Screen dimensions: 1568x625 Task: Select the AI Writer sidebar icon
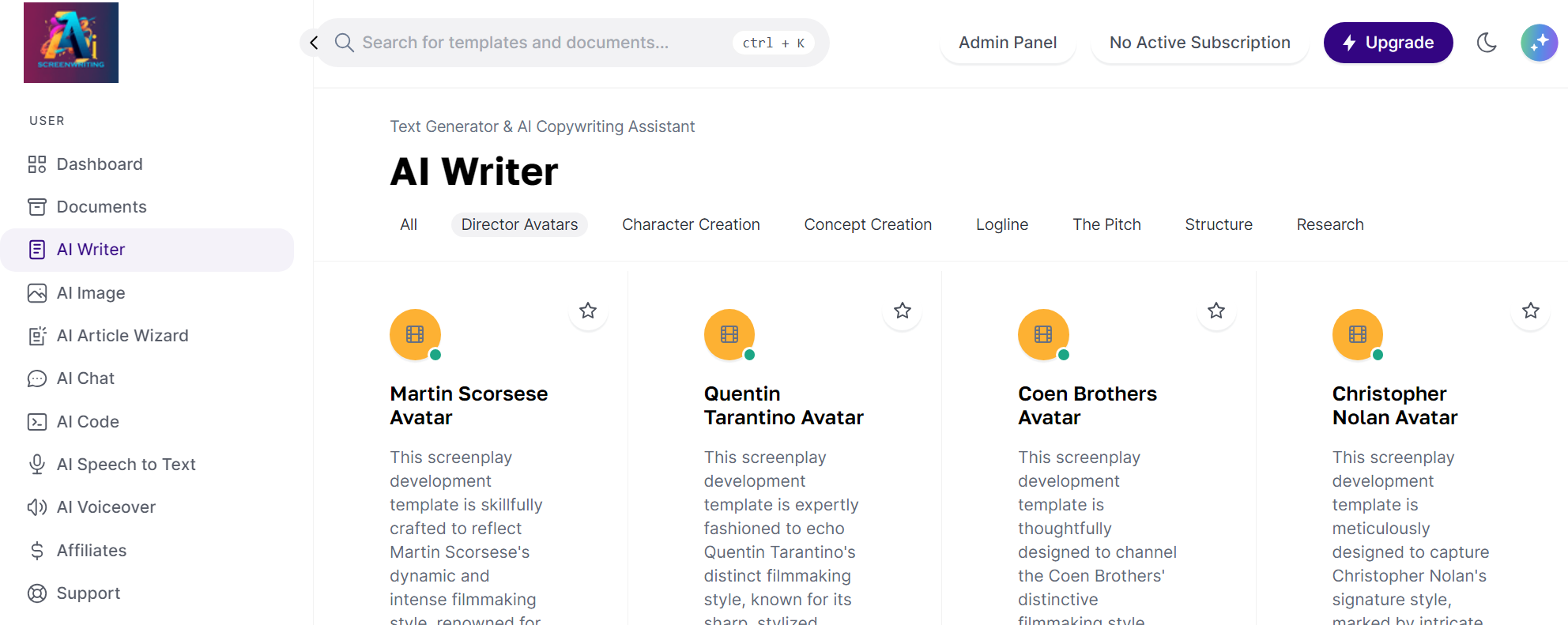point(37,250)
